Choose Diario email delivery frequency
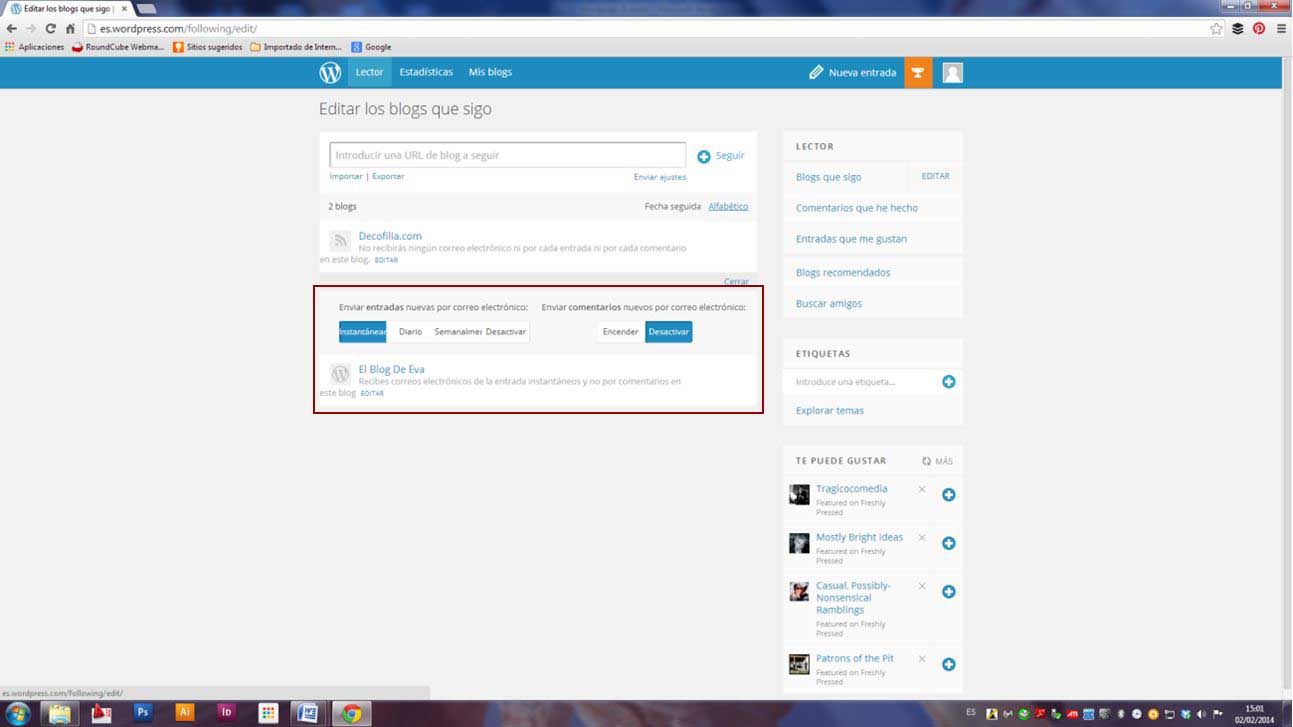This screenshot has height=727, width=1293. click(x=410, y=332)
